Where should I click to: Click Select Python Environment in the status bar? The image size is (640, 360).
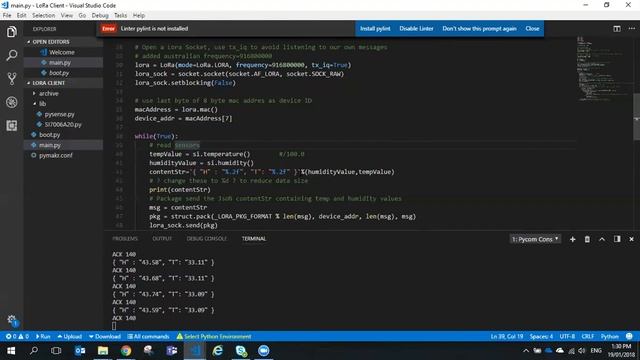coord(214,337)
